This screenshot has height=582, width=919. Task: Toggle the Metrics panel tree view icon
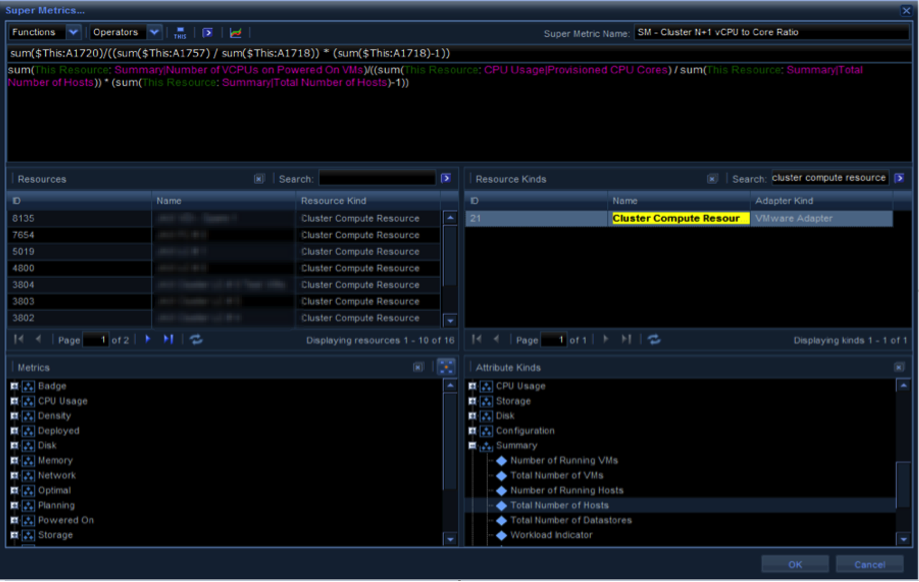(446, 367)
